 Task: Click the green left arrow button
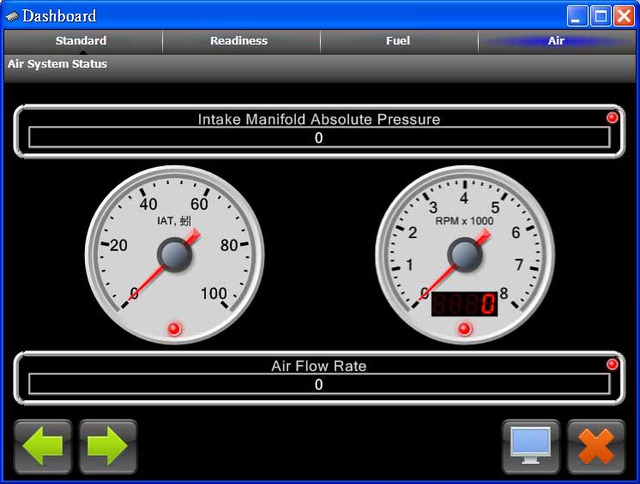[43, 446]
